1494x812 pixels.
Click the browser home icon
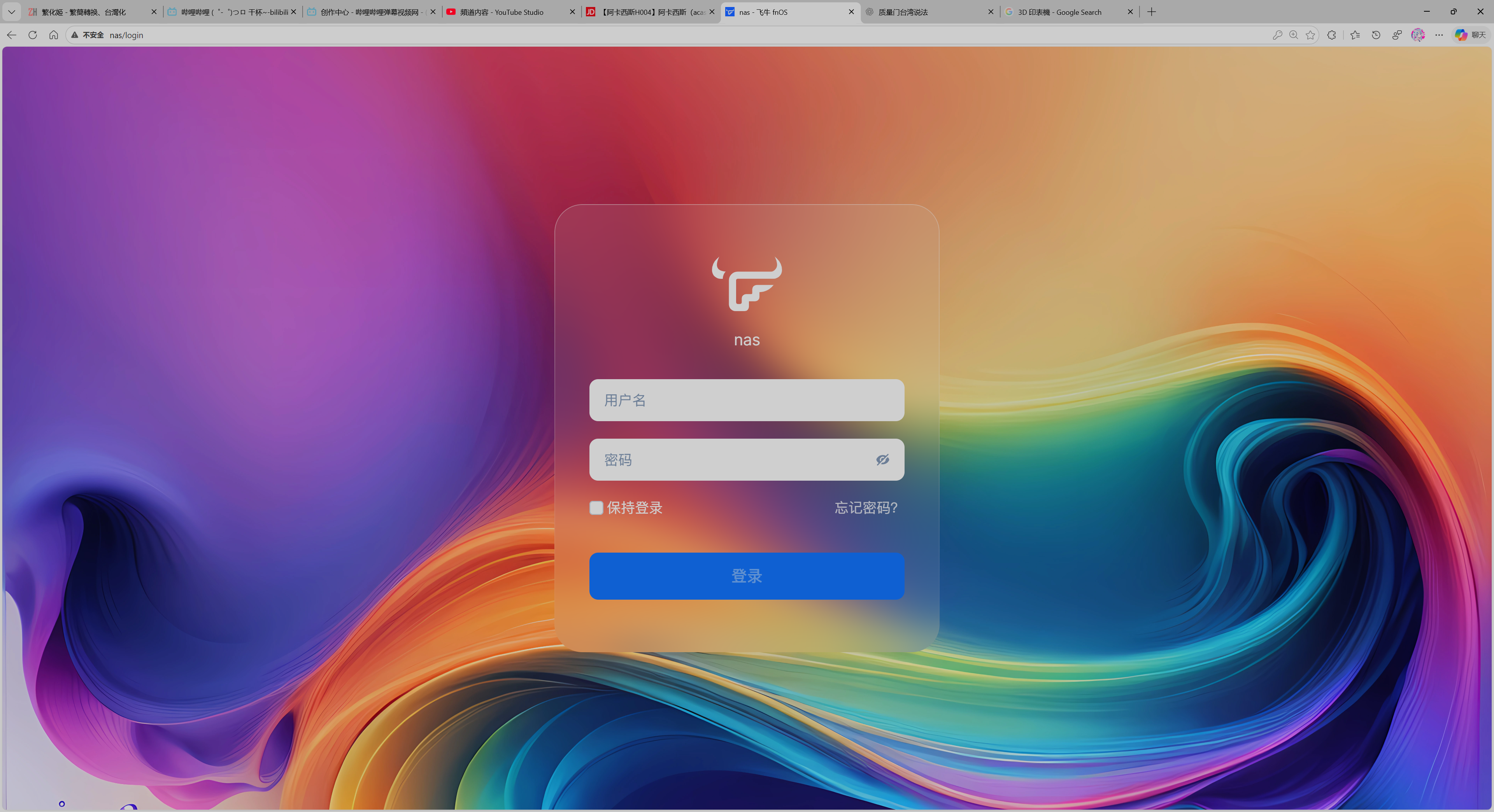53,35
